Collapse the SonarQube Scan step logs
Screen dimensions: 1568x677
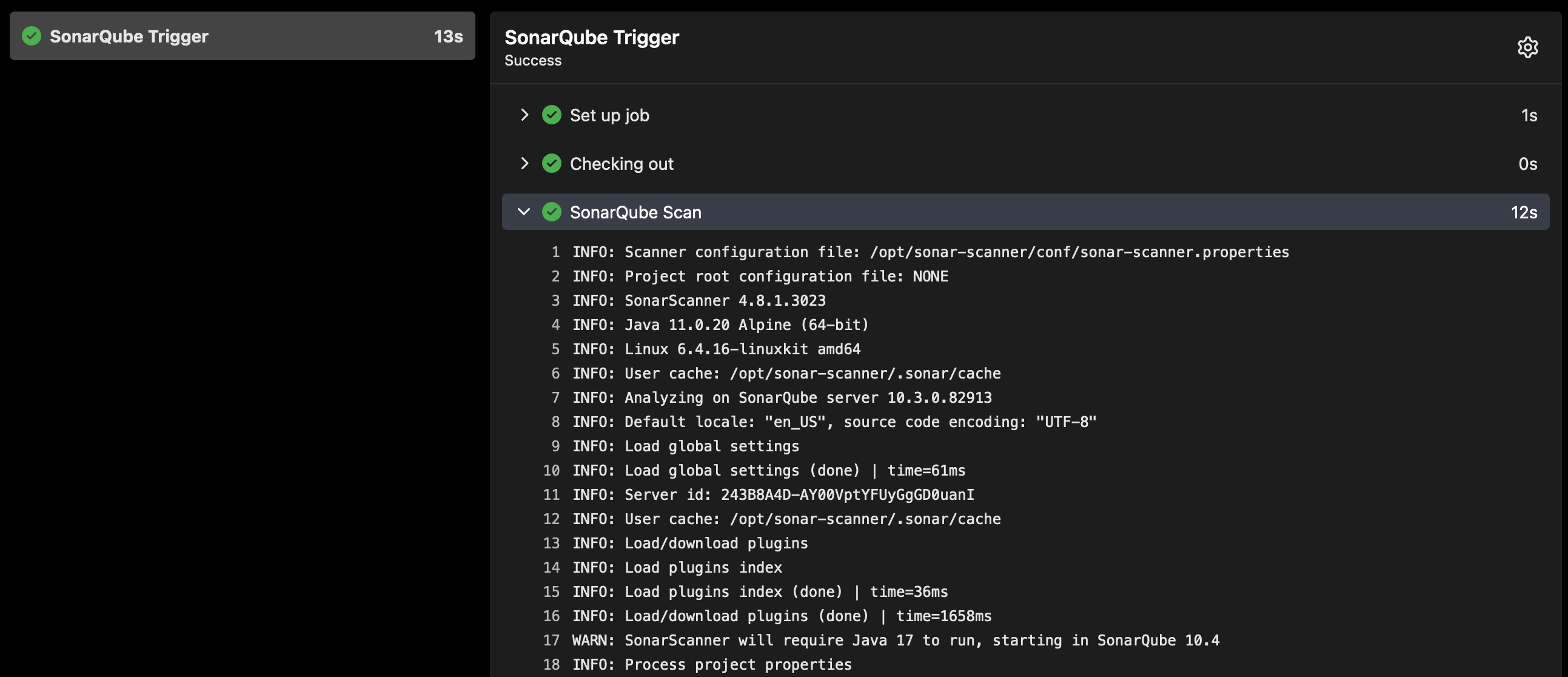pos(523,212)
